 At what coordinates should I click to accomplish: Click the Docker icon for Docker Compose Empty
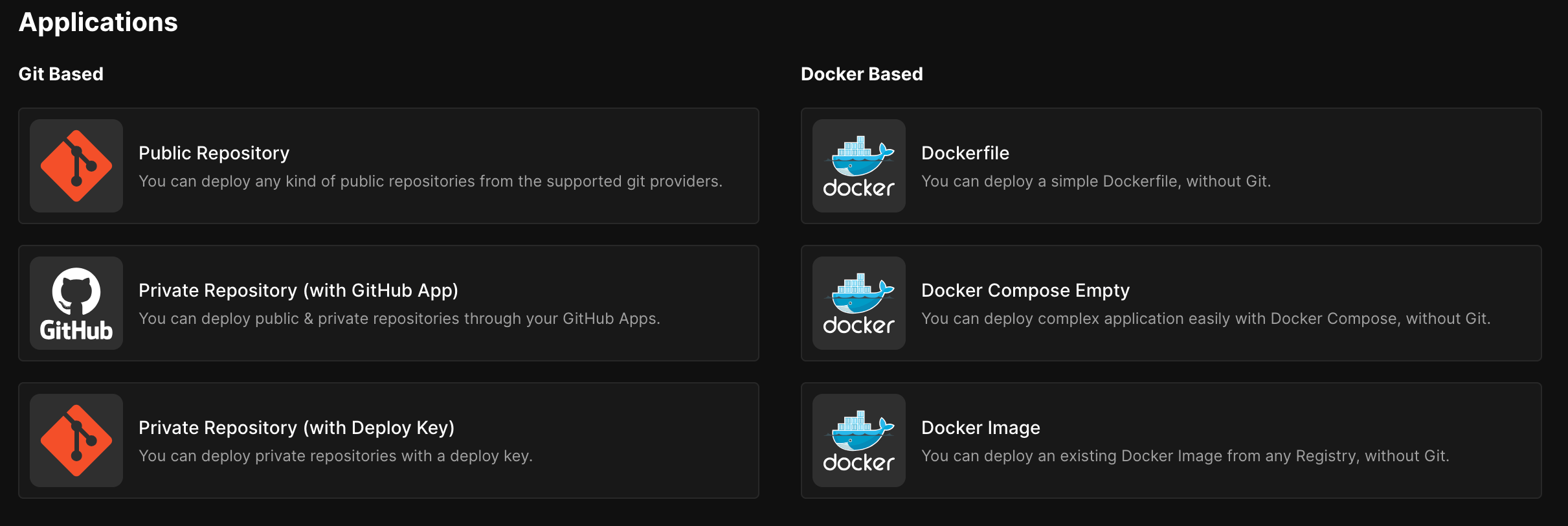tap(858, 303)
